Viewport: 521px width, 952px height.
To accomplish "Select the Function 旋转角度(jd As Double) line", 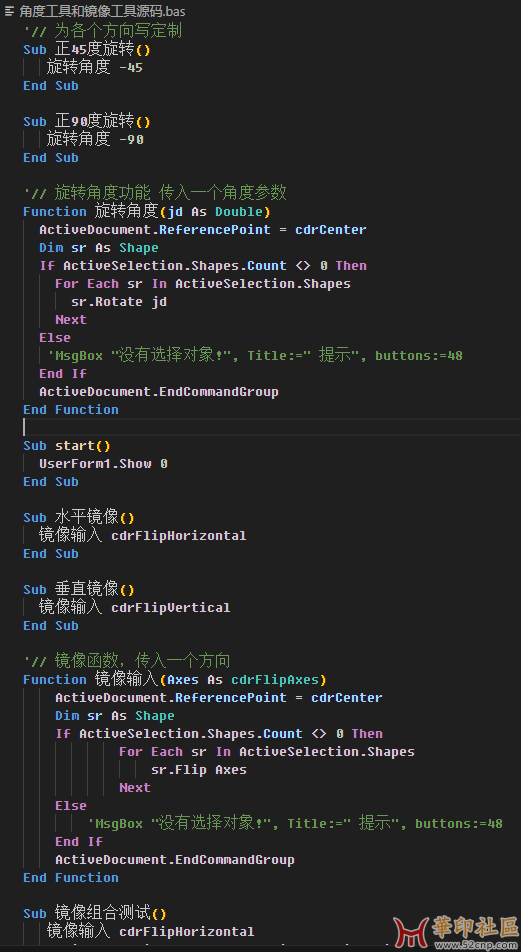I will tap(147, 212).
